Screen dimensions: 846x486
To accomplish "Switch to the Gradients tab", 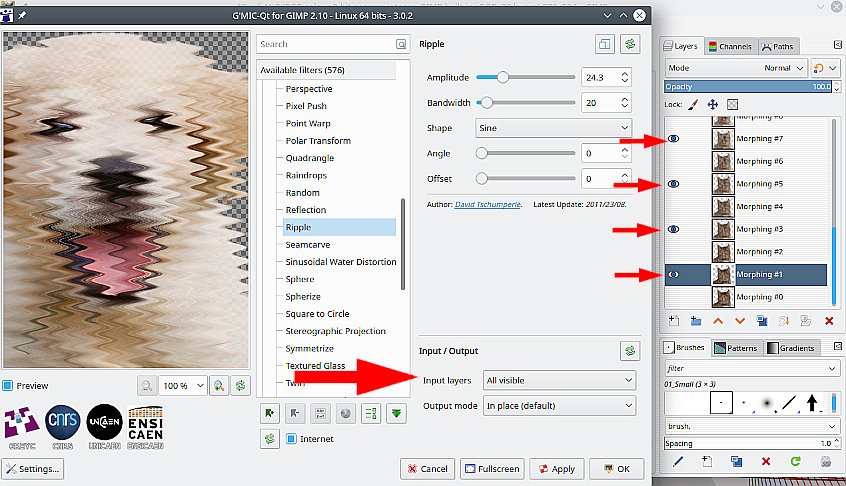I will point(791,348).
